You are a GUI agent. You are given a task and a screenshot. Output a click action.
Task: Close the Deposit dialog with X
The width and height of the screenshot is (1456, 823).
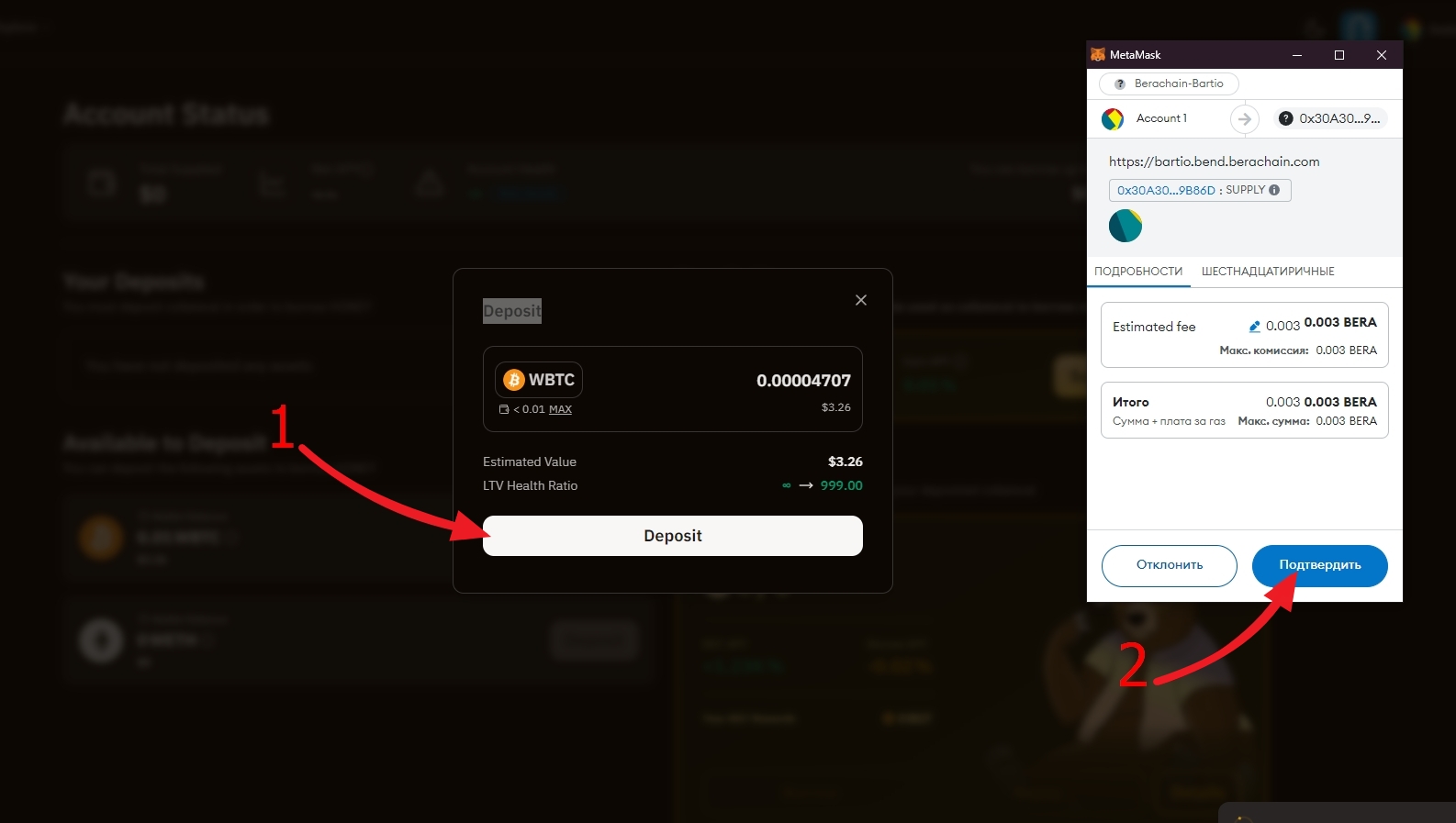tap(861, 300)
